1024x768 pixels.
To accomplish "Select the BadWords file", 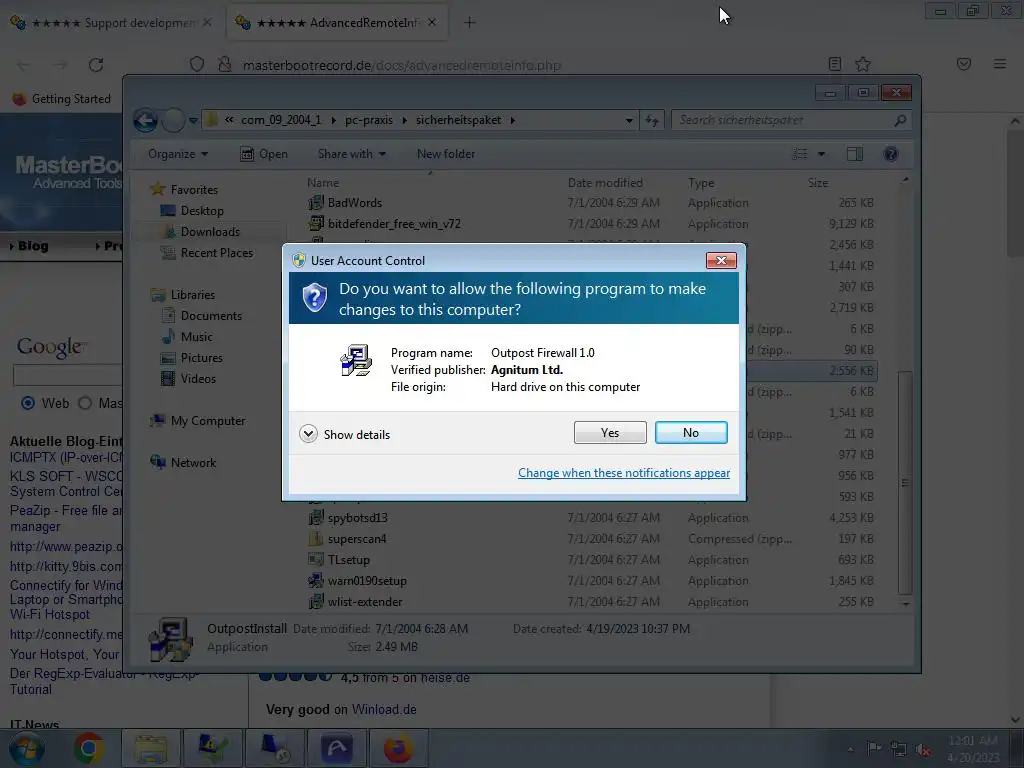I will point(355,202).
